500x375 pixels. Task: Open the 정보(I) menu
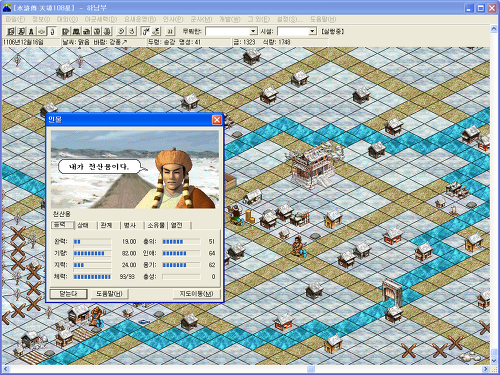tap(41, 19)
